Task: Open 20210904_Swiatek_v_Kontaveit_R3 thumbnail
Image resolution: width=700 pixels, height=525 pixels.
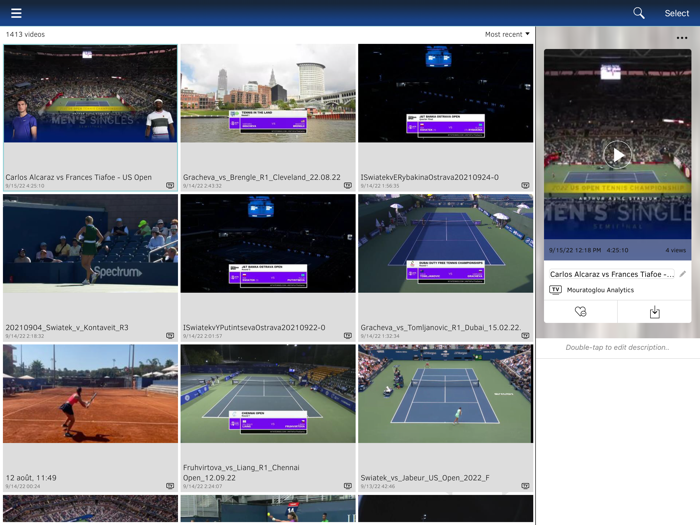Action: [91, 243]
